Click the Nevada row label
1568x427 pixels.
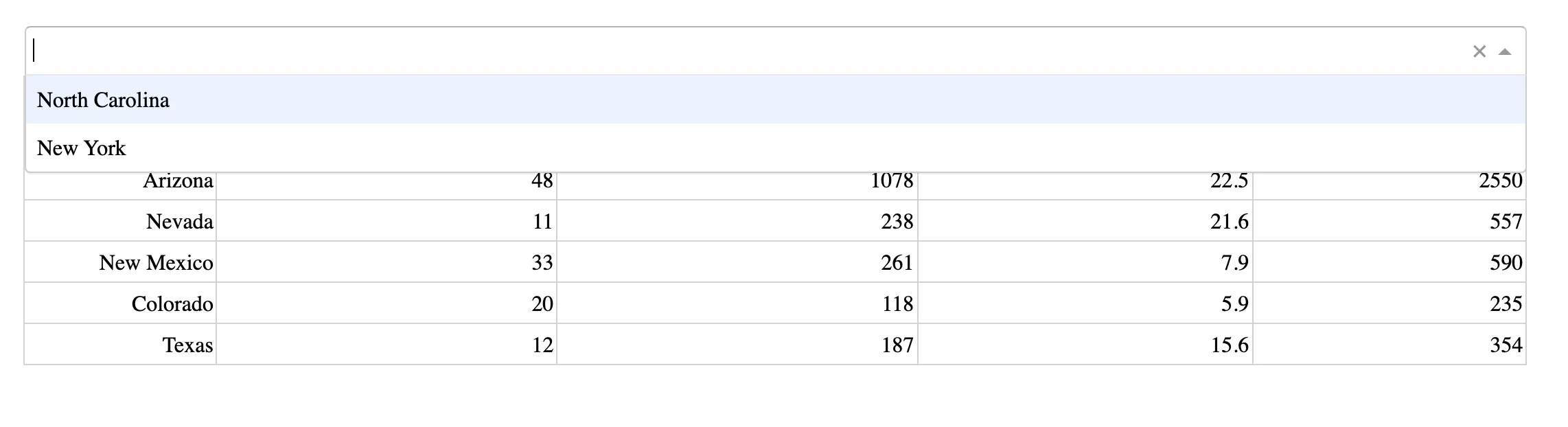click(177, 221)
